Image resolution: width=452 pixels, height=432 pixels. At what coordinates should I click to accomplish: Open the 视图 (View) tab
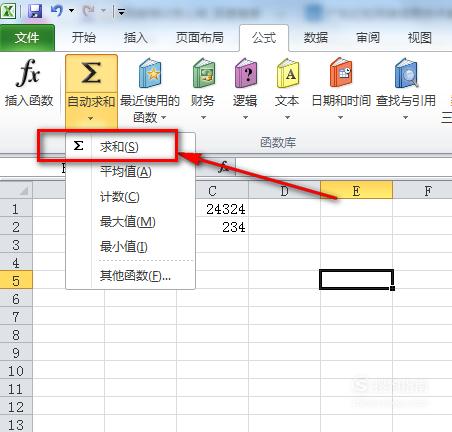[x=420, y=38]
